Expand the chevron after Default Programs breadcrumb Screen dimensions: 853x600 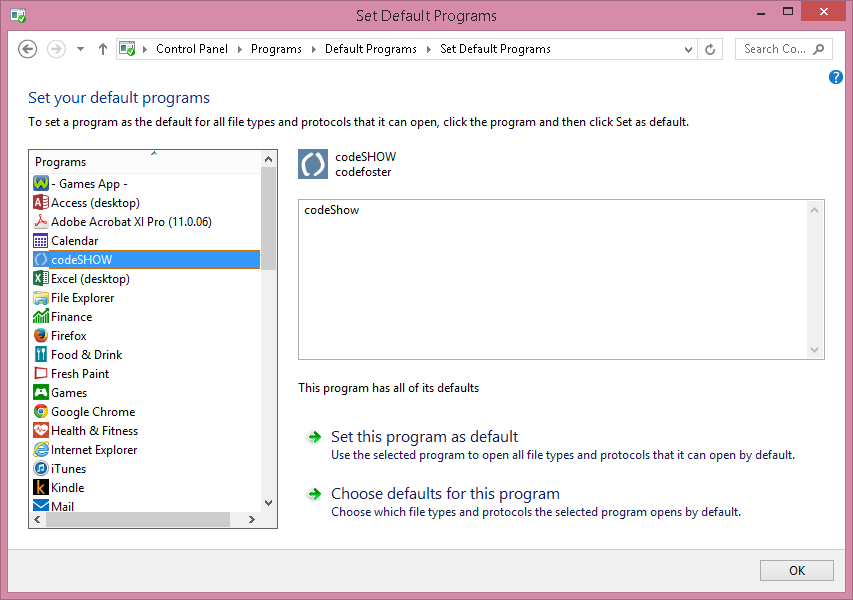[x=429, y=50]
